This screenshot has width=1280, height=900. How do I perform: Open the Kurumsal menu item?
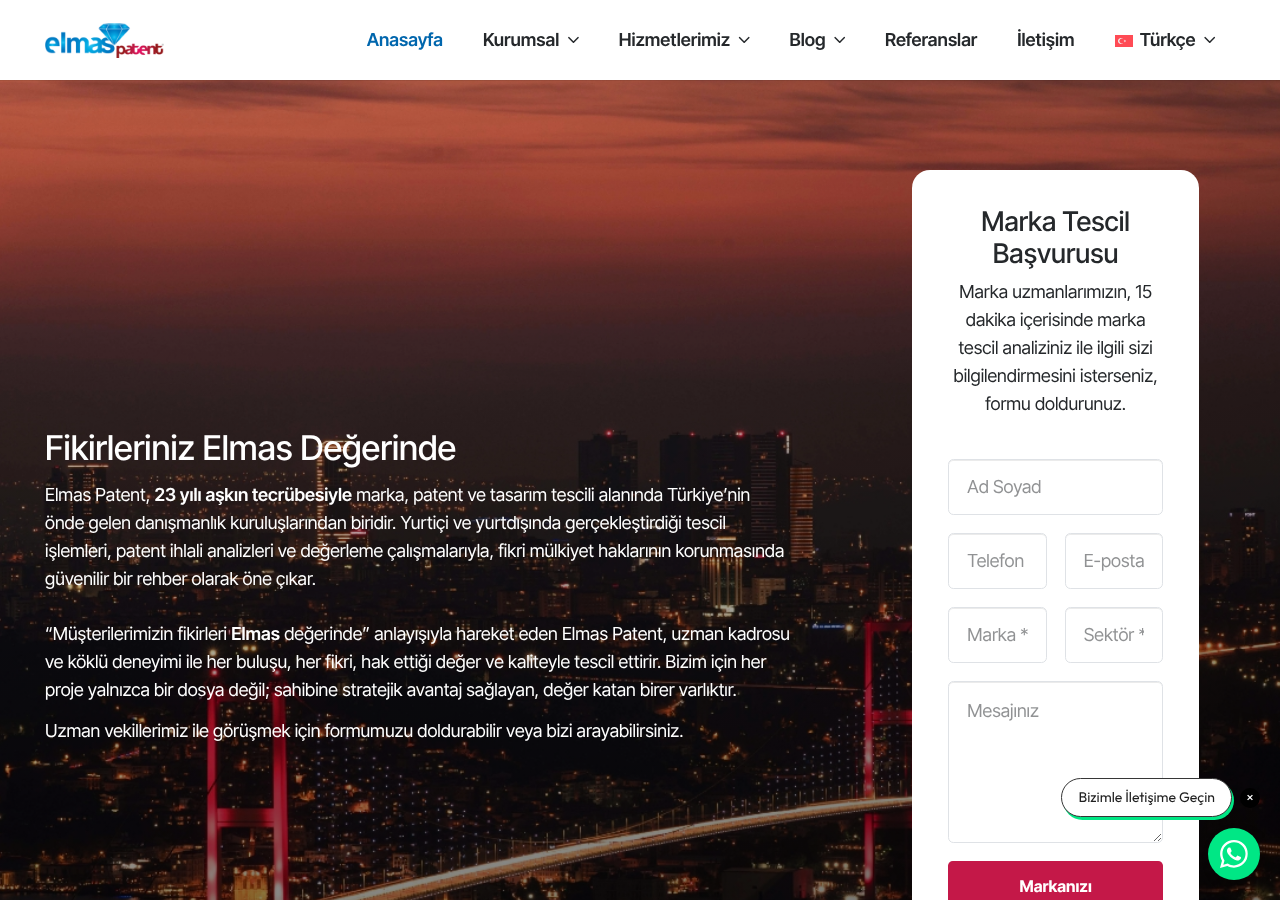[521, 40]
